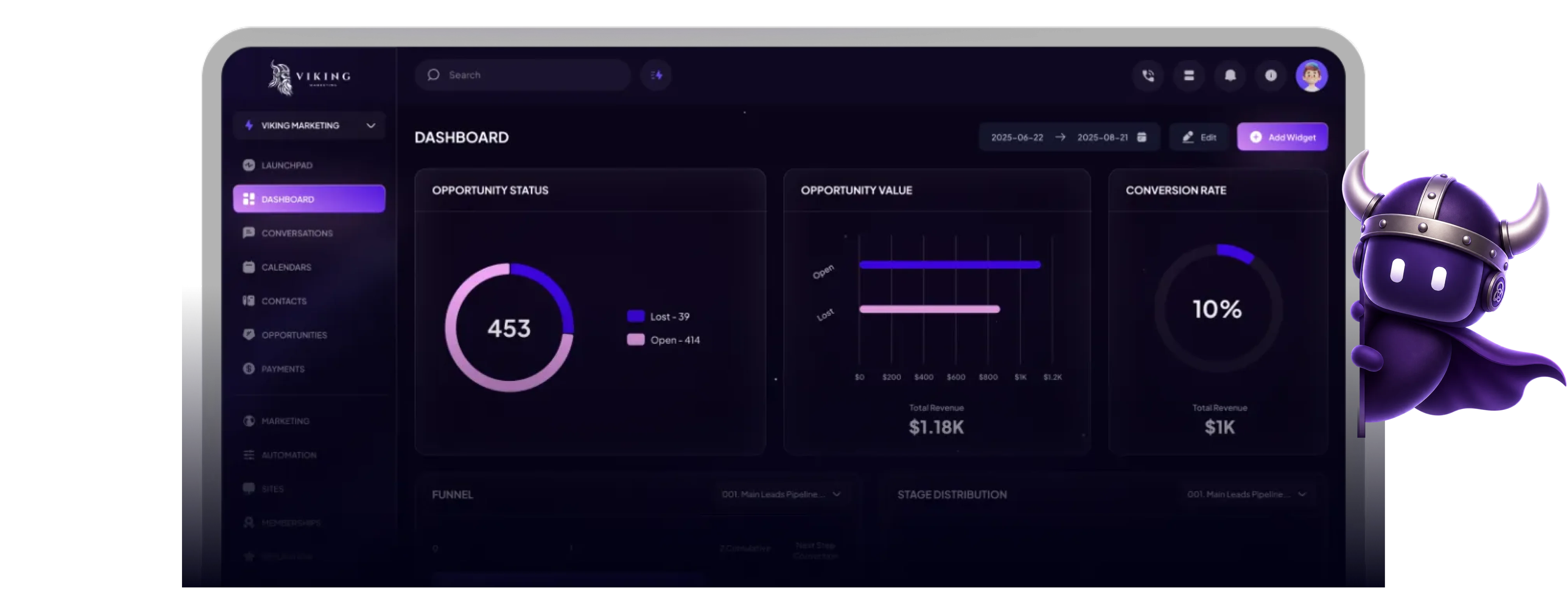
Task: Click the Stage Distribution widget title
Action: (x=951, y=495)
